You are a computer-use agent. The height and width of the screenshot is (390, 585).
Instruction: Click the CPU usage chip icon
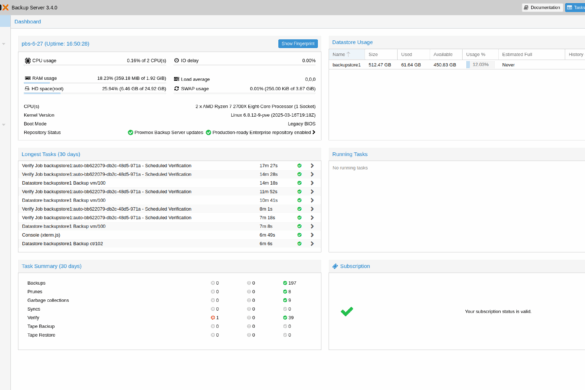click(x=27, y=60)
